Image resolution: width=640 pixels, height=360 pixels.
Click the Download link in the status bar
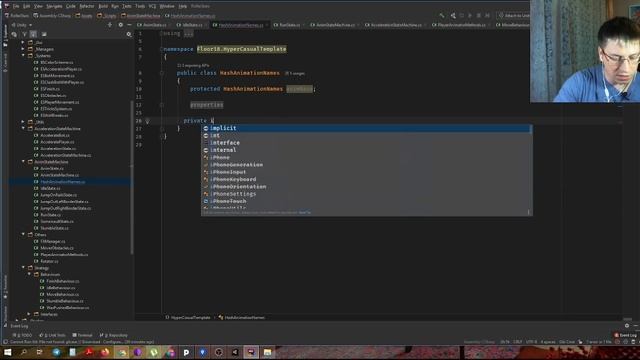click(x=92, y=342)
